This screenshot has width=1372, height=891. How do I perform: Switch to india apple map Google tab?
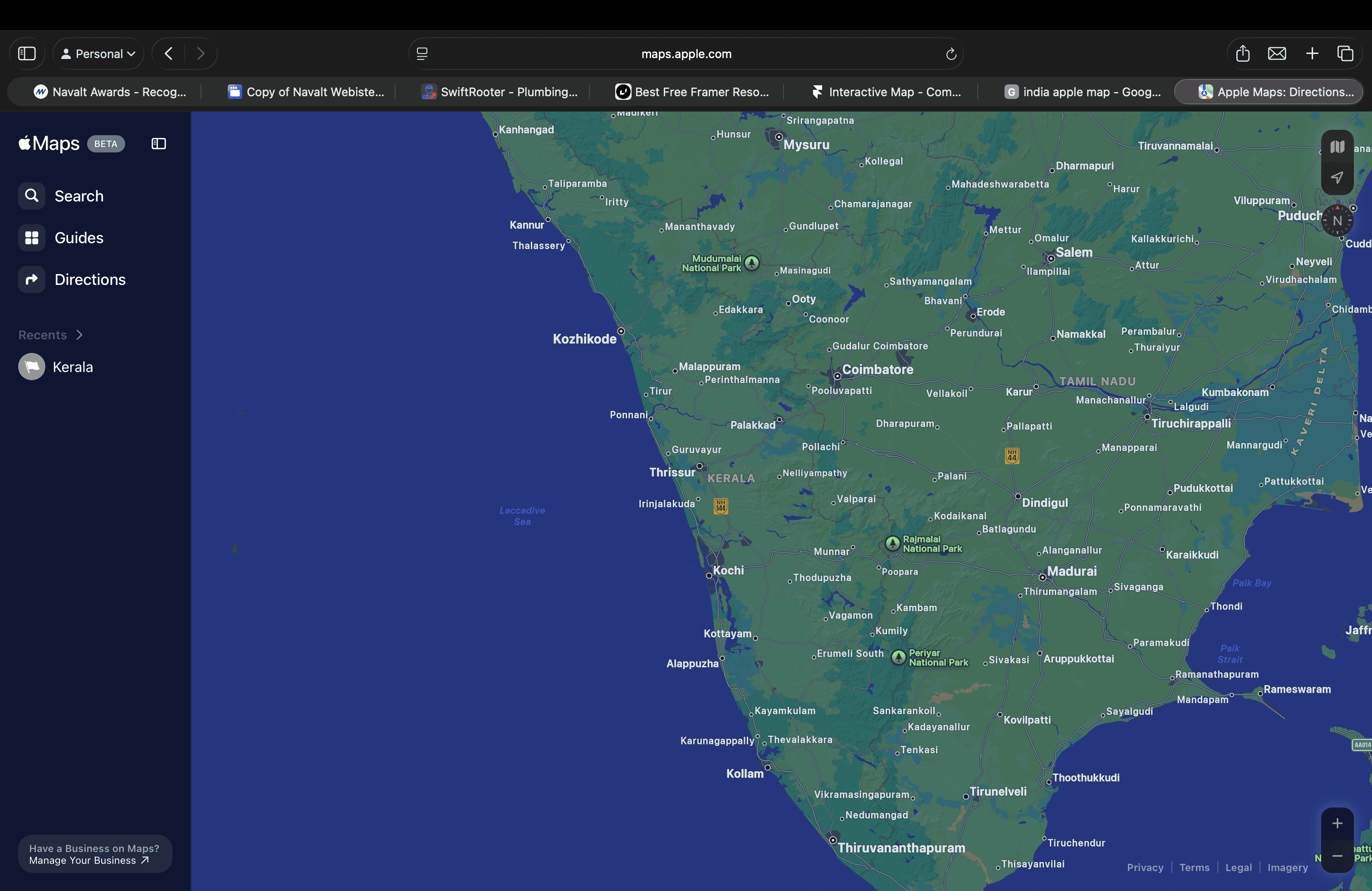1083,92
